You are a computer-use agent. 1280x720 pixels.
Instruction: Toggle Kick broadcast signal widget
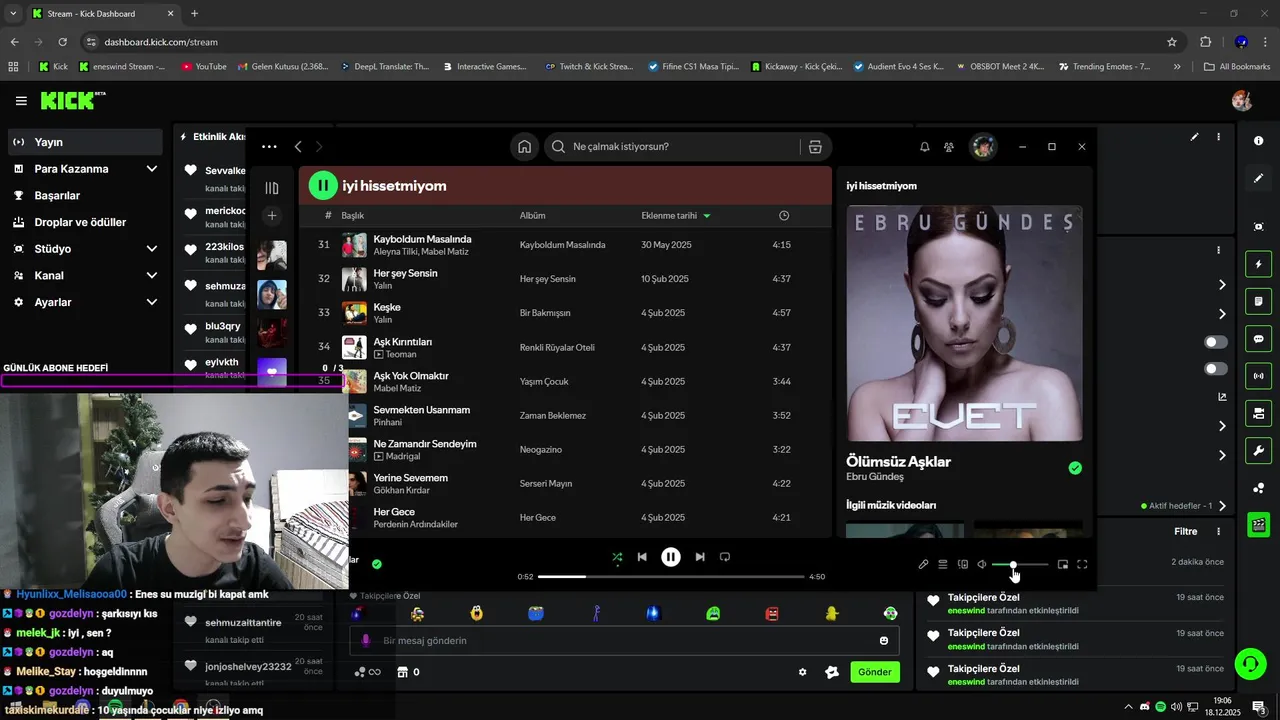pyautogui.click(x=1258, y=376)
